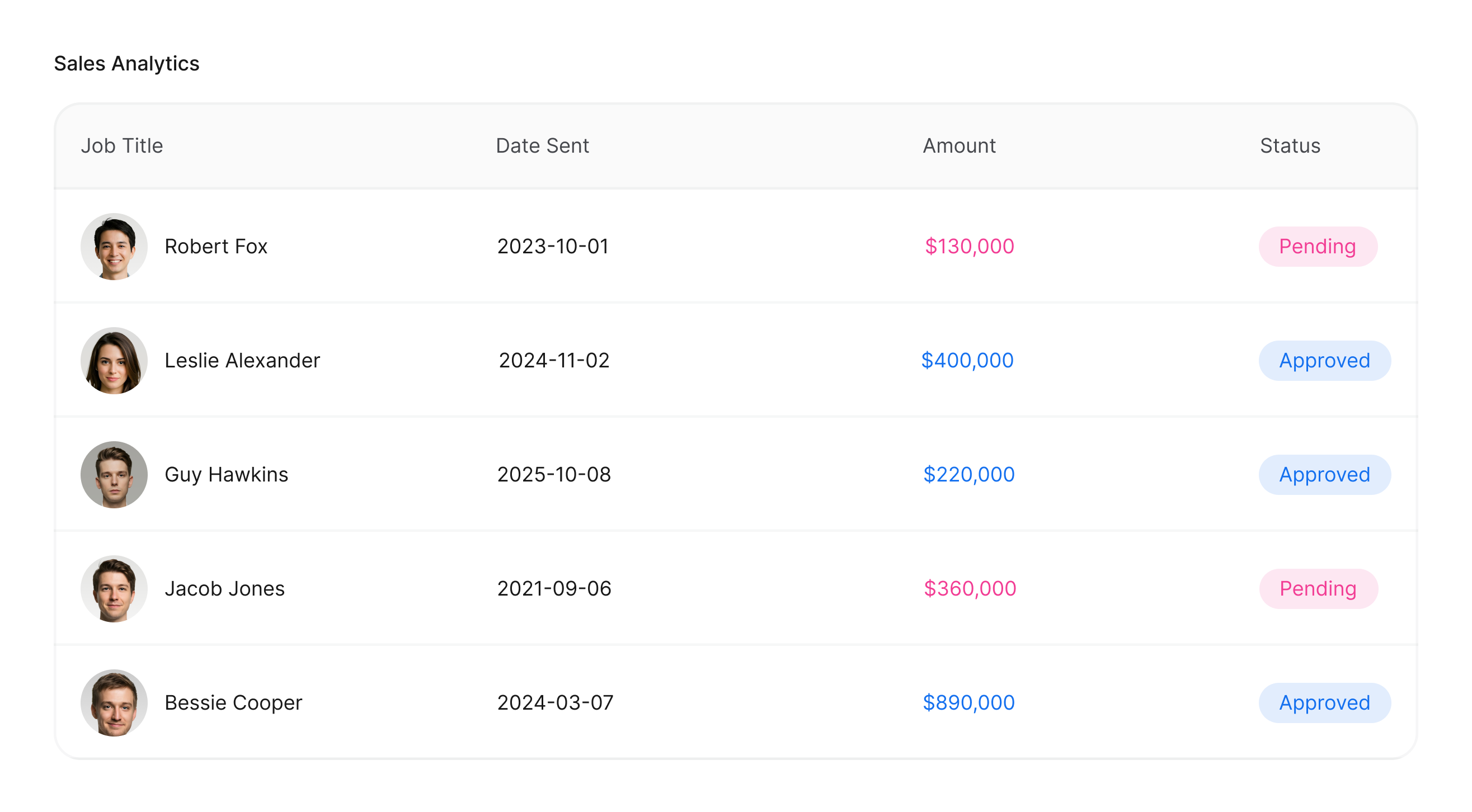Sort by the Amount column header
The width and height of the screenshot is (1472, 812).
[x=959, y=145]
